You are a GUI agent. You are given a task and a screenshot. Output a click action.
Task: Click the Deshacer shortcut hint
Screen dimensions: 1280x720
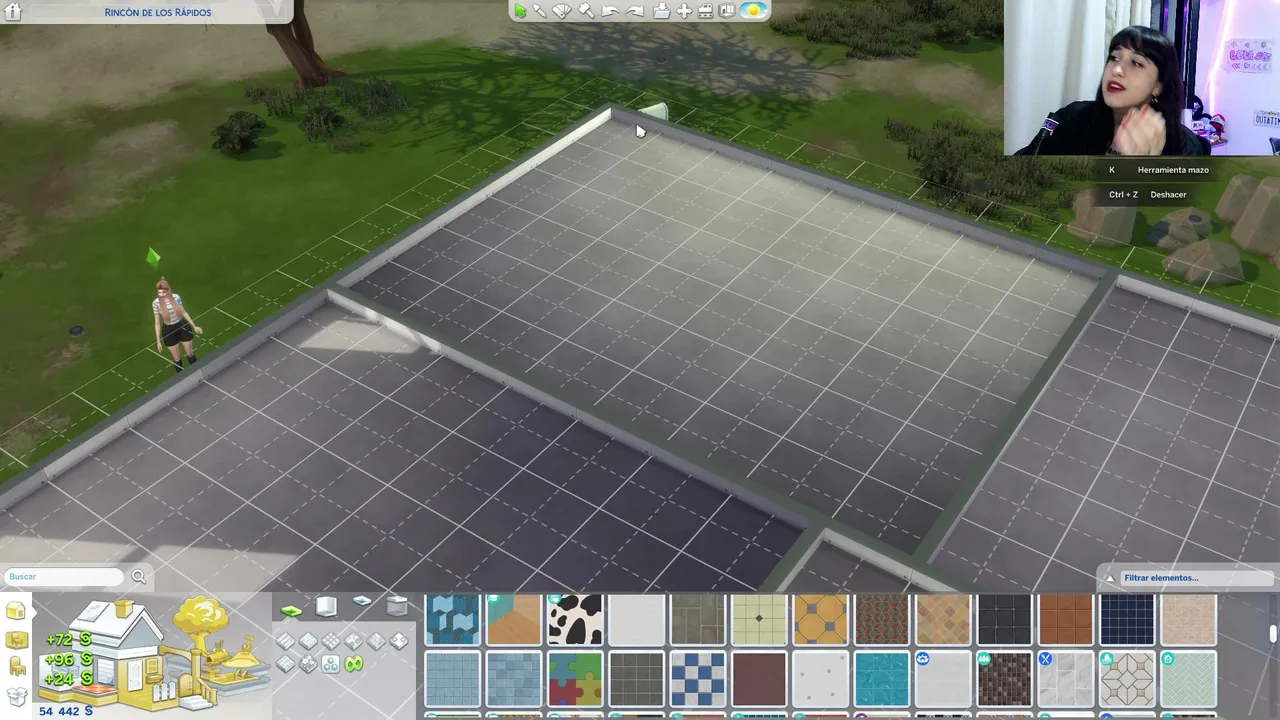(1168, 195)
